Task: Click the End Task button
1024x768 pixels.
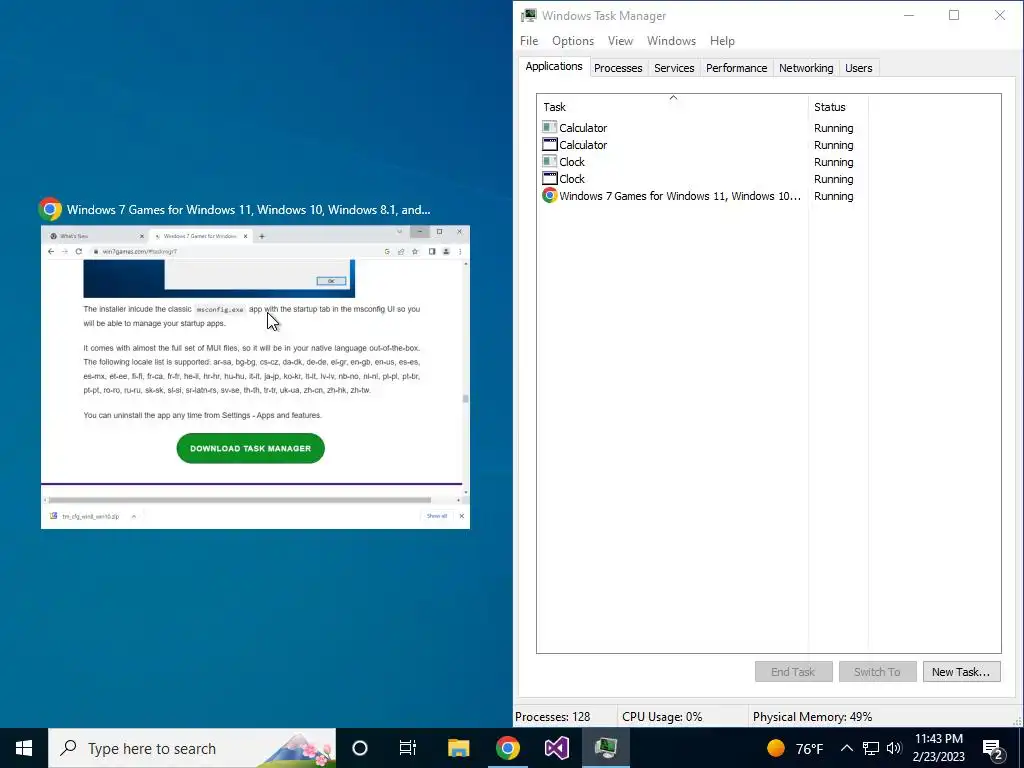Action: coord(793,671)
